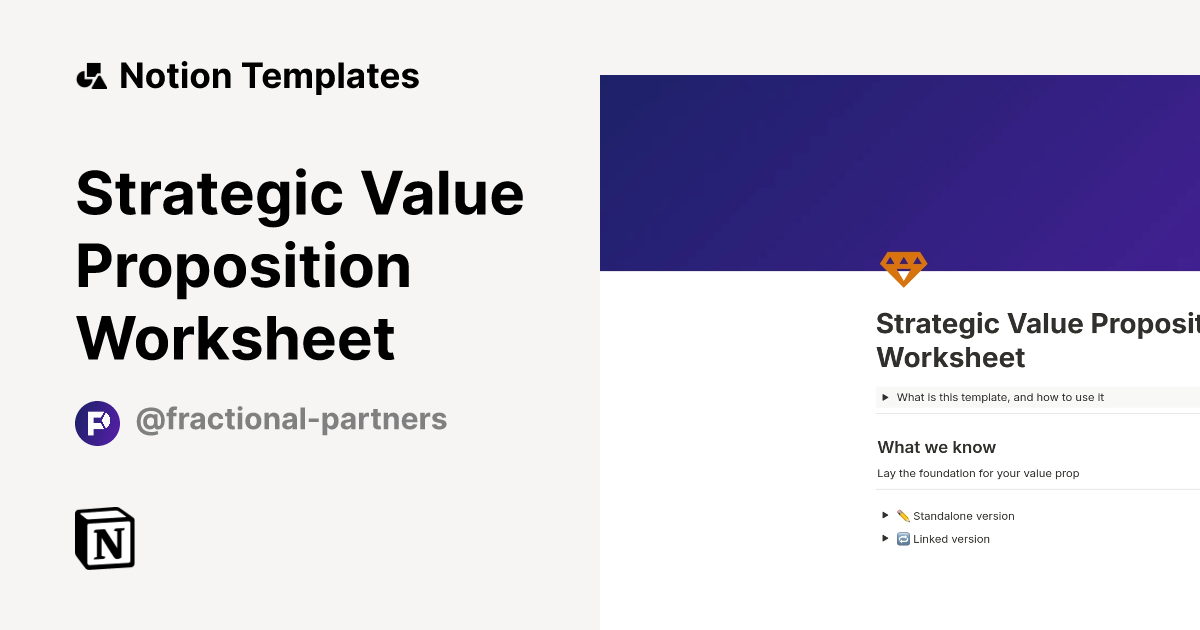The height and width of the screenshot is (630, 1200).
Task: Click the page icon above the worksheet title
Action: [x=903, y=268]
